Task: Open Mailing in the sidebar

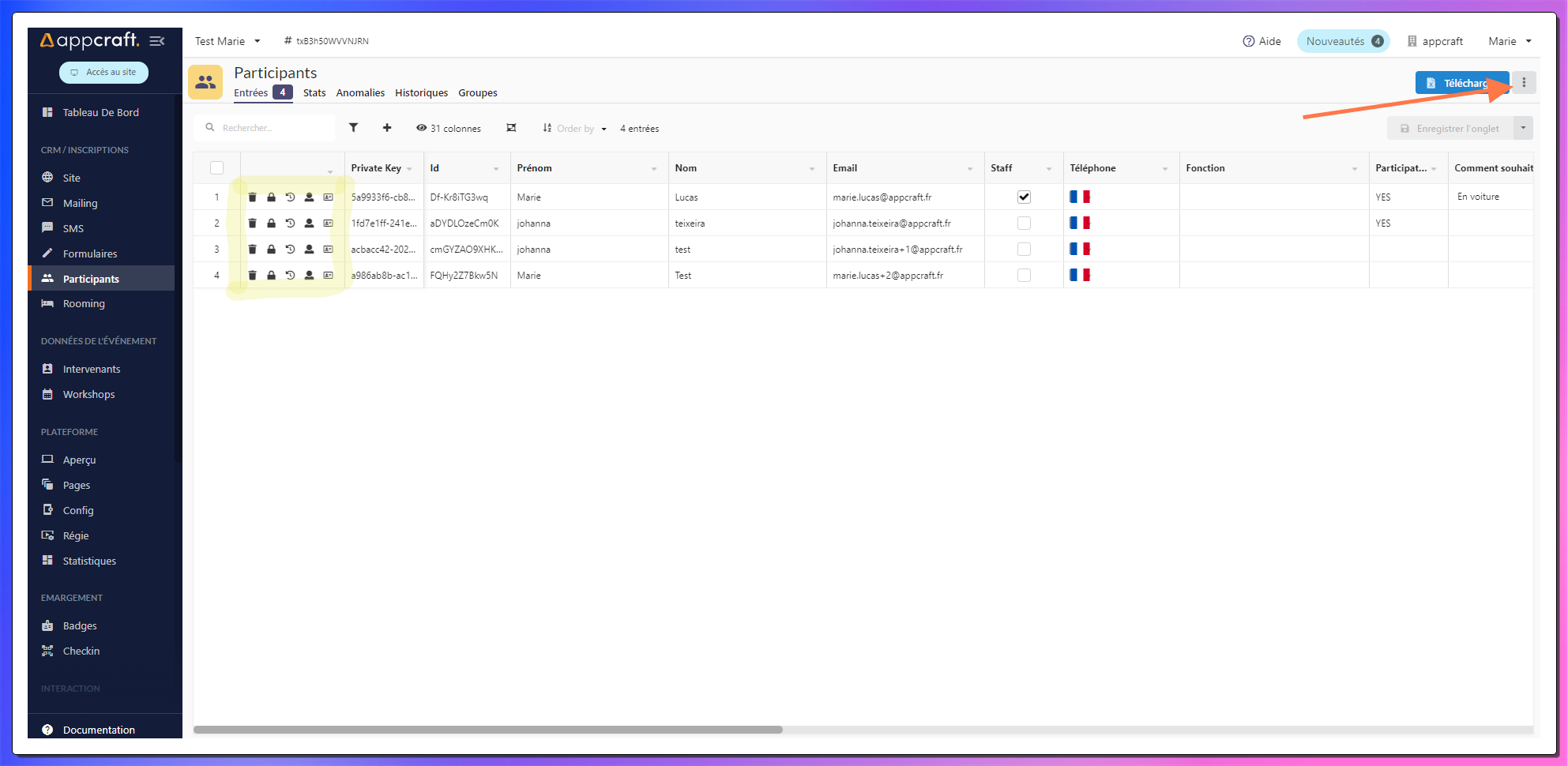Action: coord(81,204)
